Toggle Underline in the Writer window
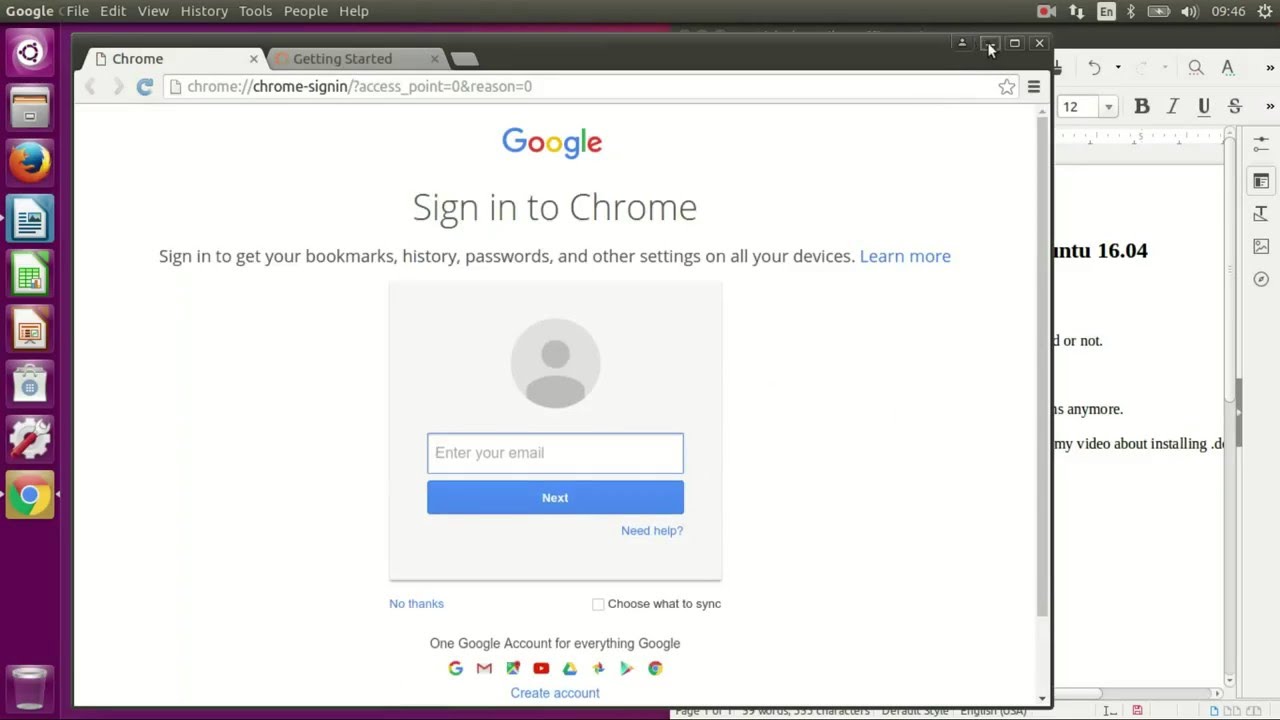This screenshot has height=720, width=1280. [1204, 106]
